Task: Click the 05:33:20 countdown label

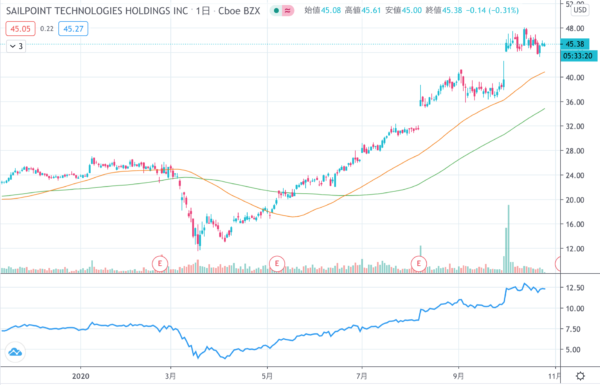Action: 578,56
